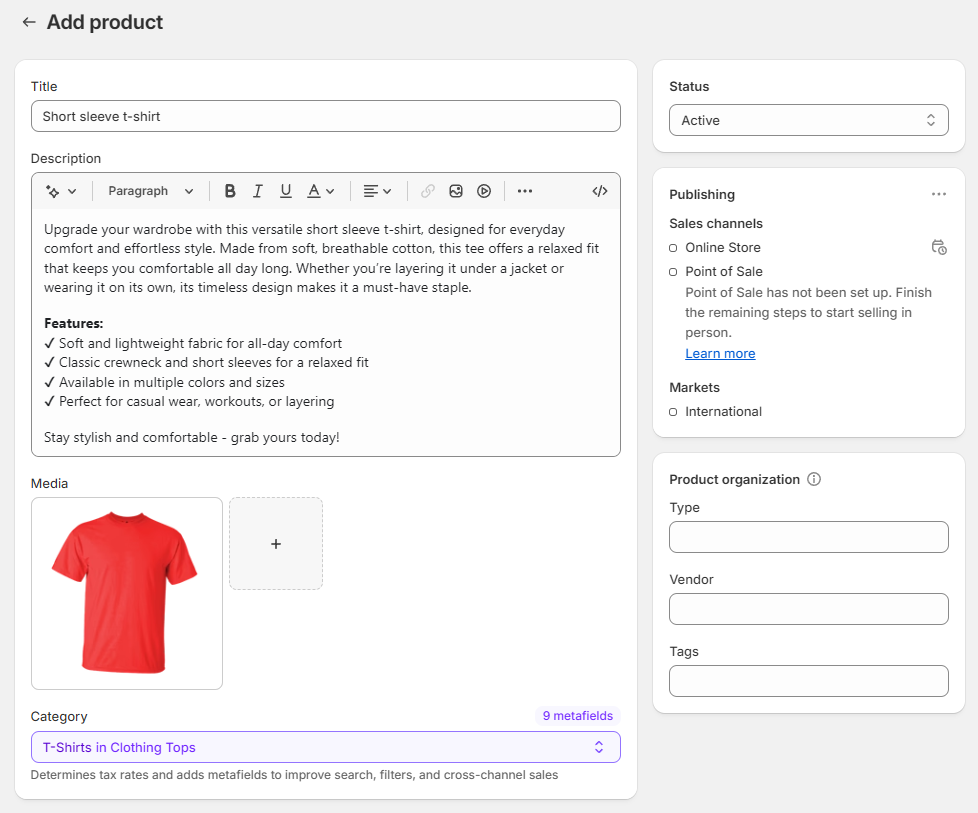This screenshot has height=813, width=978.
Task: Toggle bold formatting in the description editor
Action: click(x=230, y=190)
